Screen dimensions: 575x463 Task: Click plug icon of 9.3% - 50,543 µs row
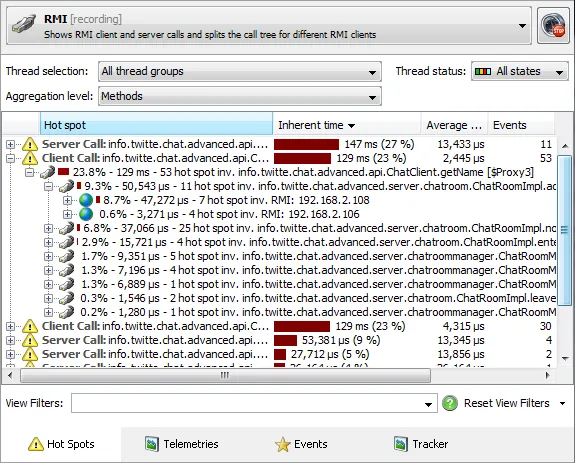pyautogui.click(x=66, y=186)
